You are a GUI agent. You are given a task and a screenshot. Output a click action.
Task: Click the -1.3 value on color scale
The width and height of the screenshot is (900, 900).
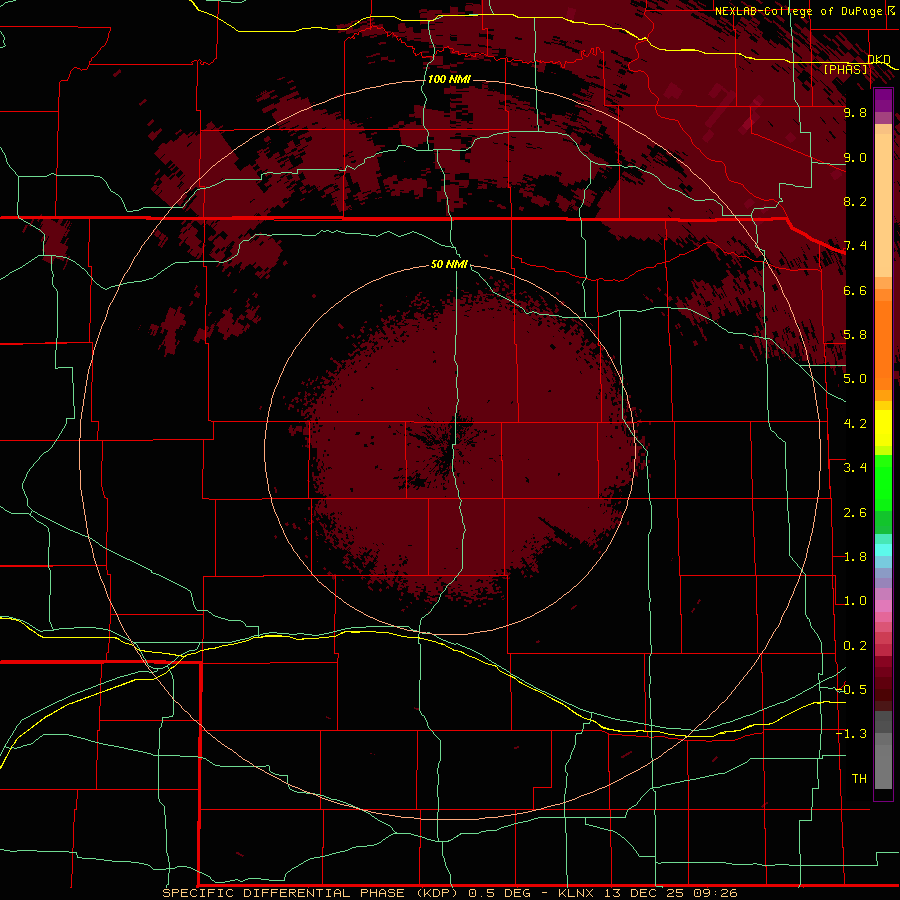coord(851,734)
